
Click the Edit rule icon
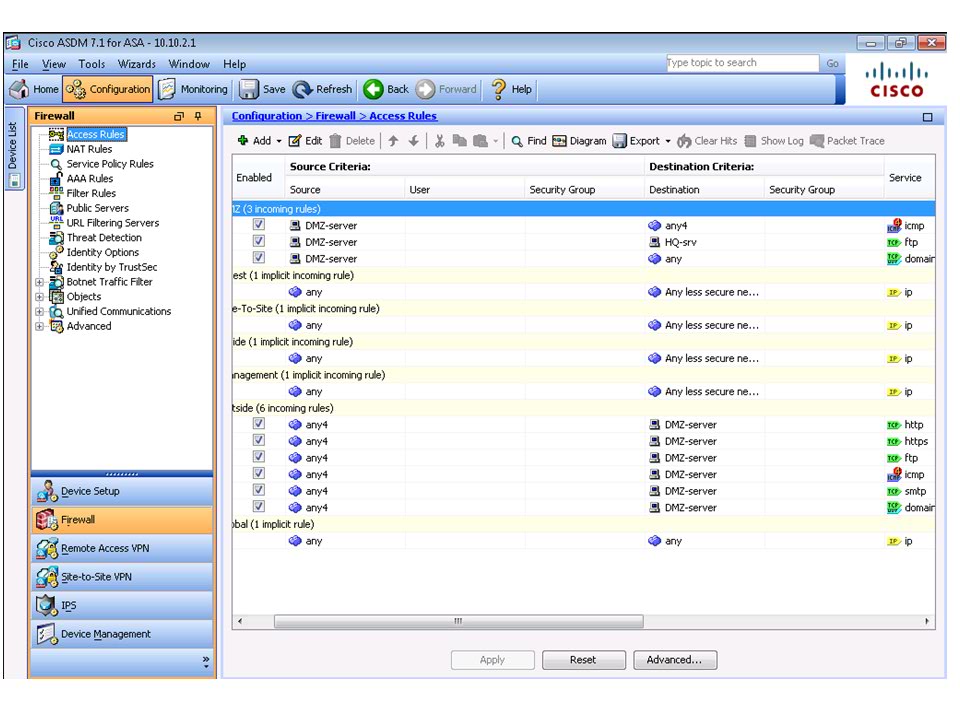coord(295,141)
